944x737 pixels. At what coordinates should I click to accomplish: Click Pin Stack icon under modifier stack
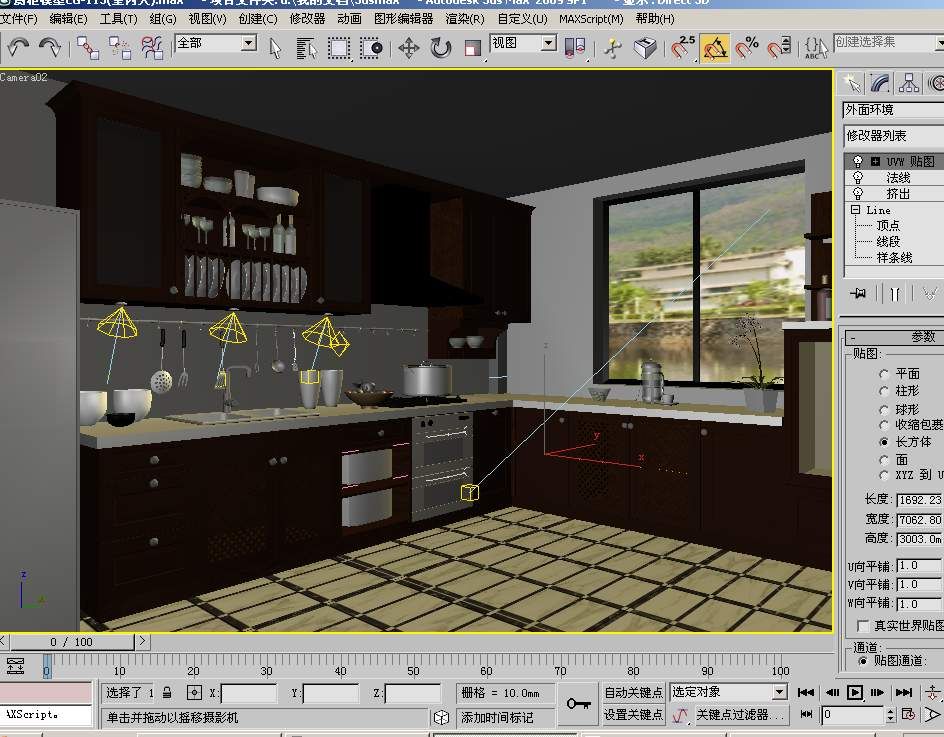click(859, 293)
